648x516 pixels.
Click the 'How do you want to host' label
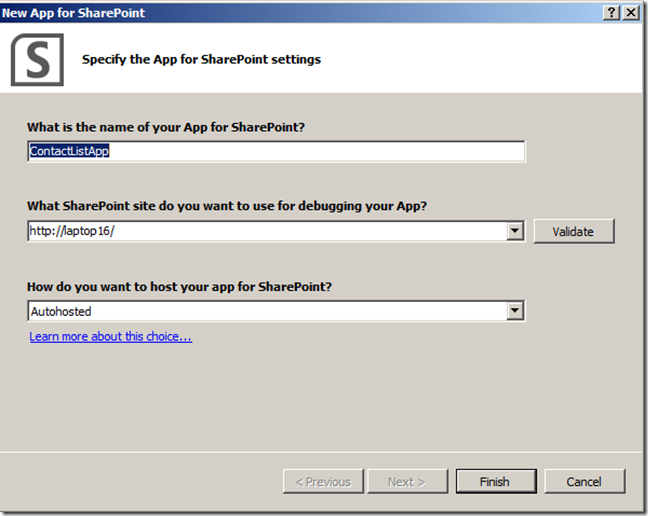(x=179, y=287)
